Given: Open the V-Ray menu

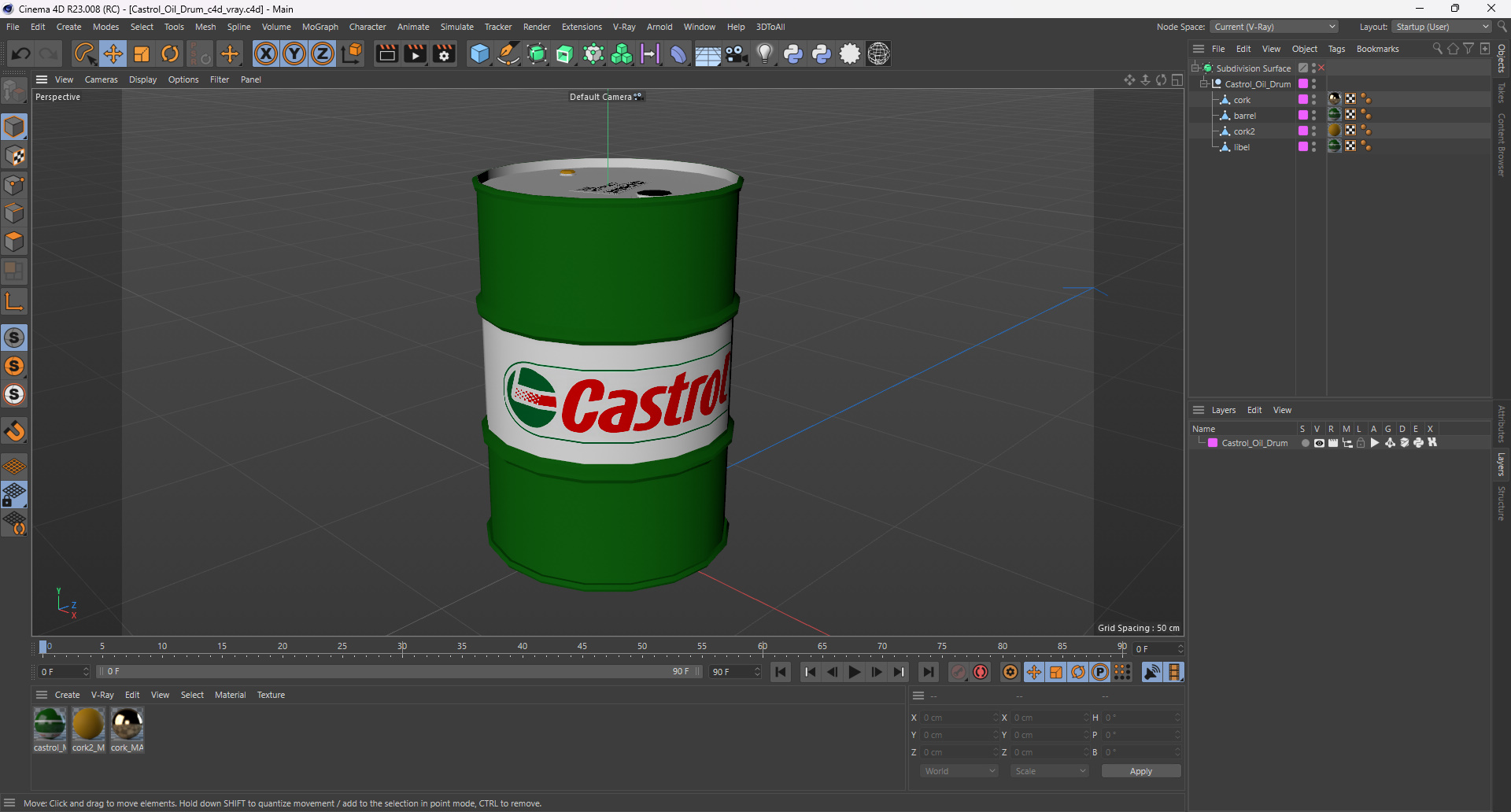Looking at the screenshot, I should 624,27.
